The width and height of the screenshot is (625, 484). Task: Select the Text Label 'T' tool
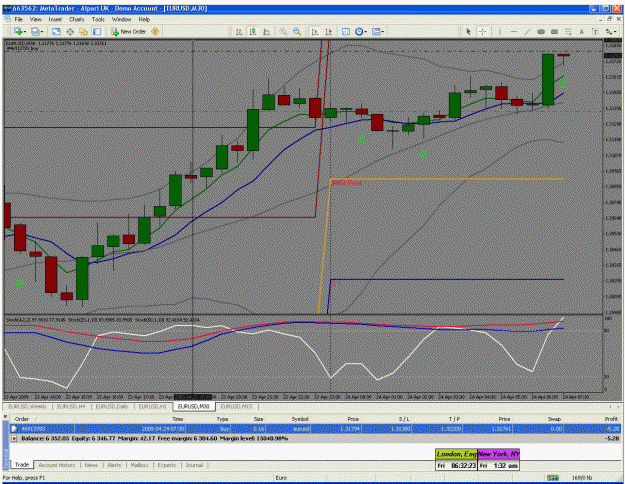coord(595,31)
